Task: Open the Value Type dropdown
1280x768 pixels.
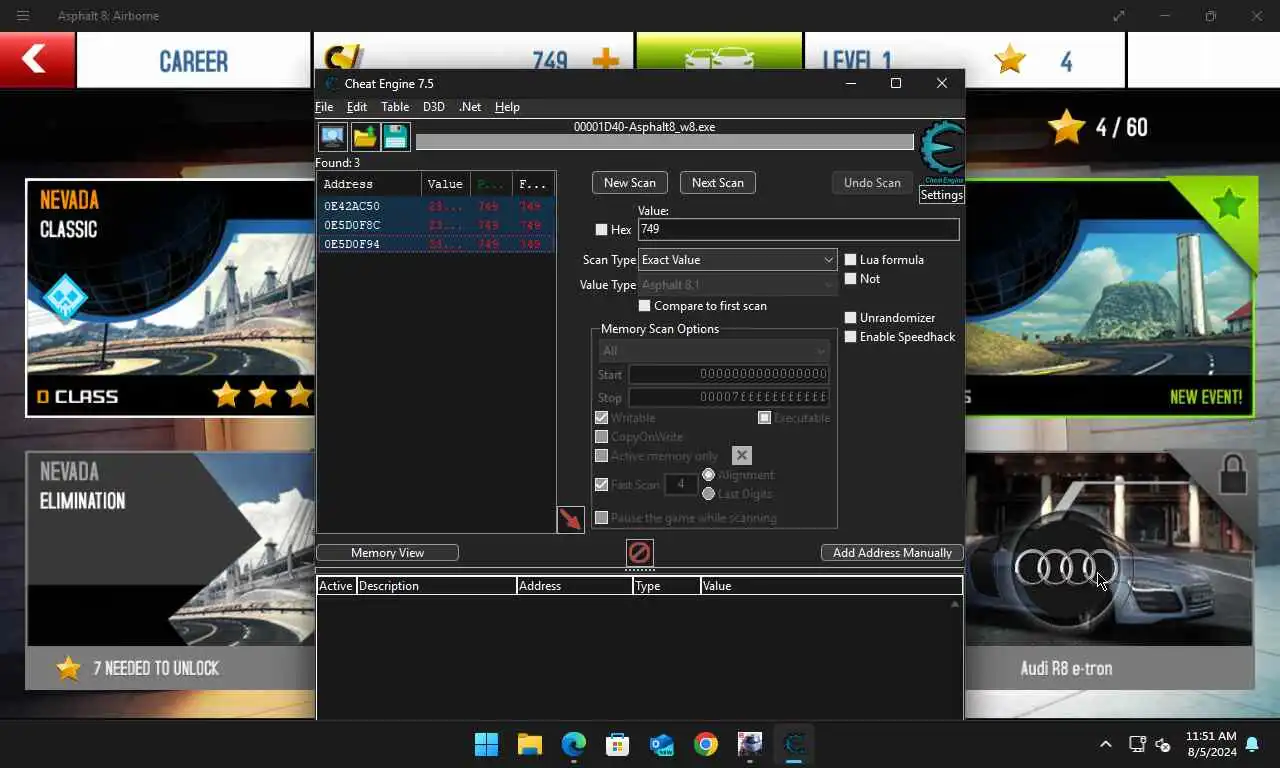Action: [737, 285]
